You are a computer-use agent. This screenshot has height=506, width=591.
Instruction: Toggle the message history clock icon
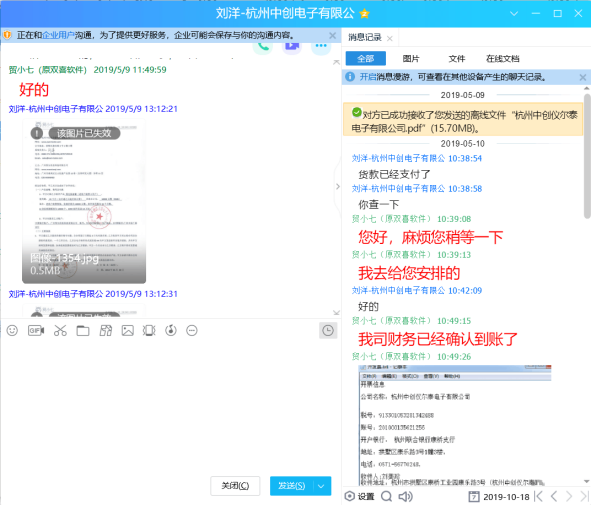[328, 331]
